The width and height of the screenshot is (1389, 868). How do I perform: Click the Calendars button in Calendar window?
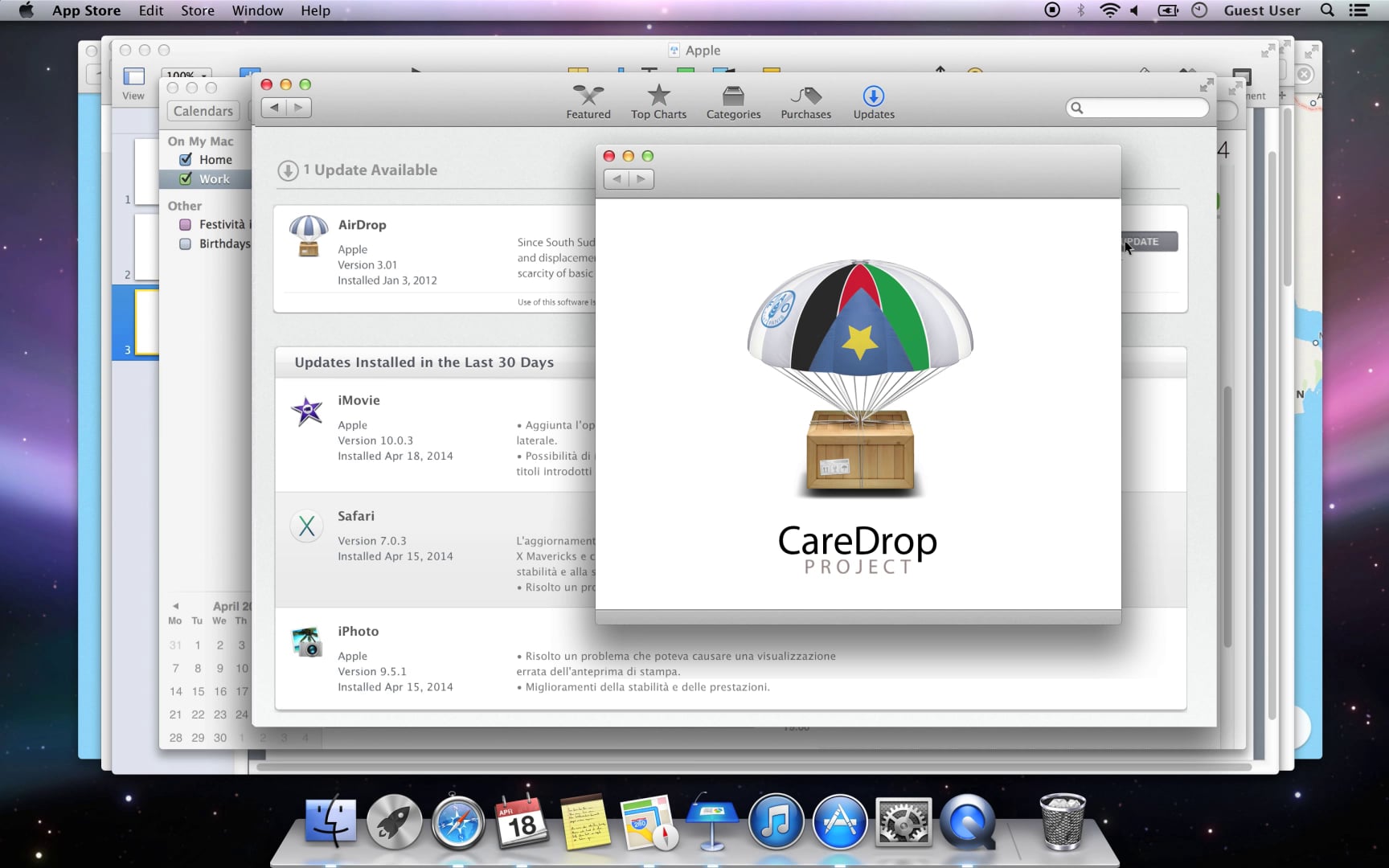(x=203, y=111)
